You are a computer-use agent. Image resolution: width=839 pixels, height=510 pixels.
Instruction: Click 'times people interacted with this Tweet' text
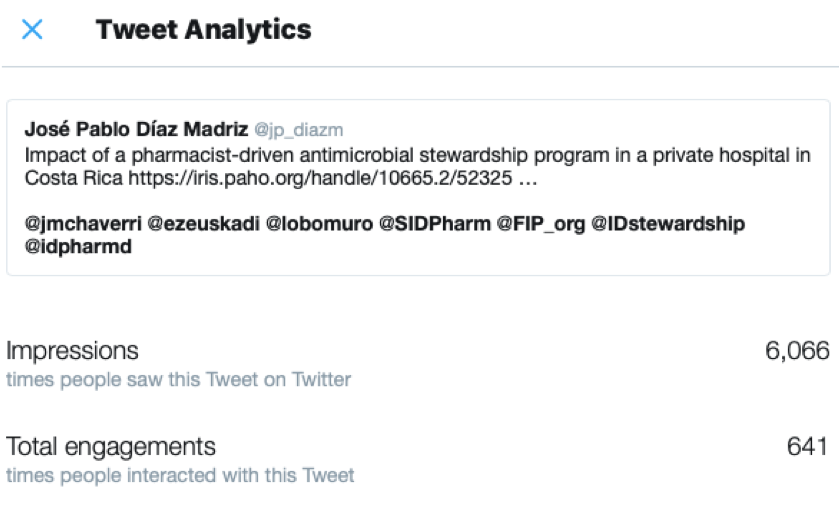(x=180, y=475)
